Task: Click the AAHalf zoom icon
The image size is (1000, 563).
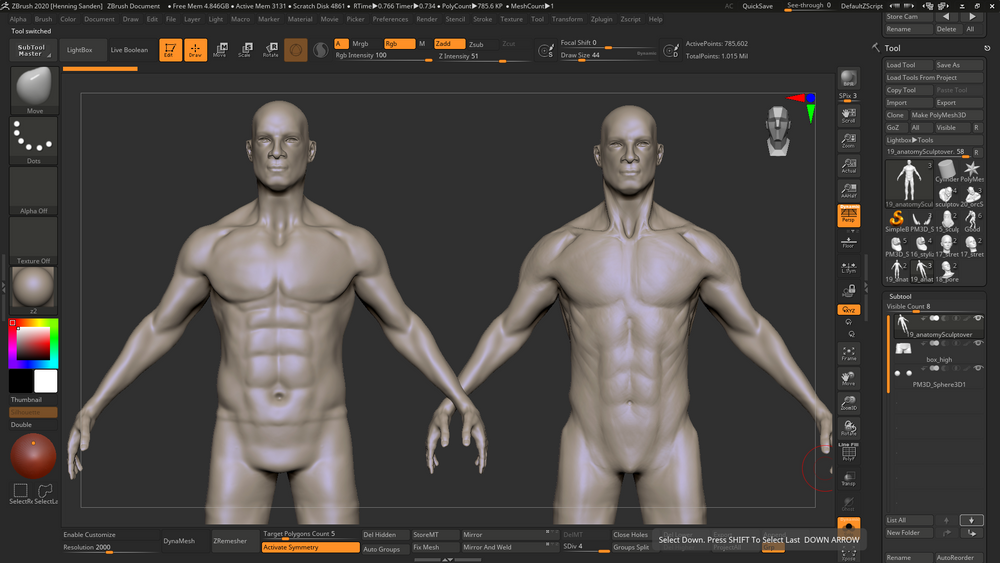Action: [x=848, y=191]
